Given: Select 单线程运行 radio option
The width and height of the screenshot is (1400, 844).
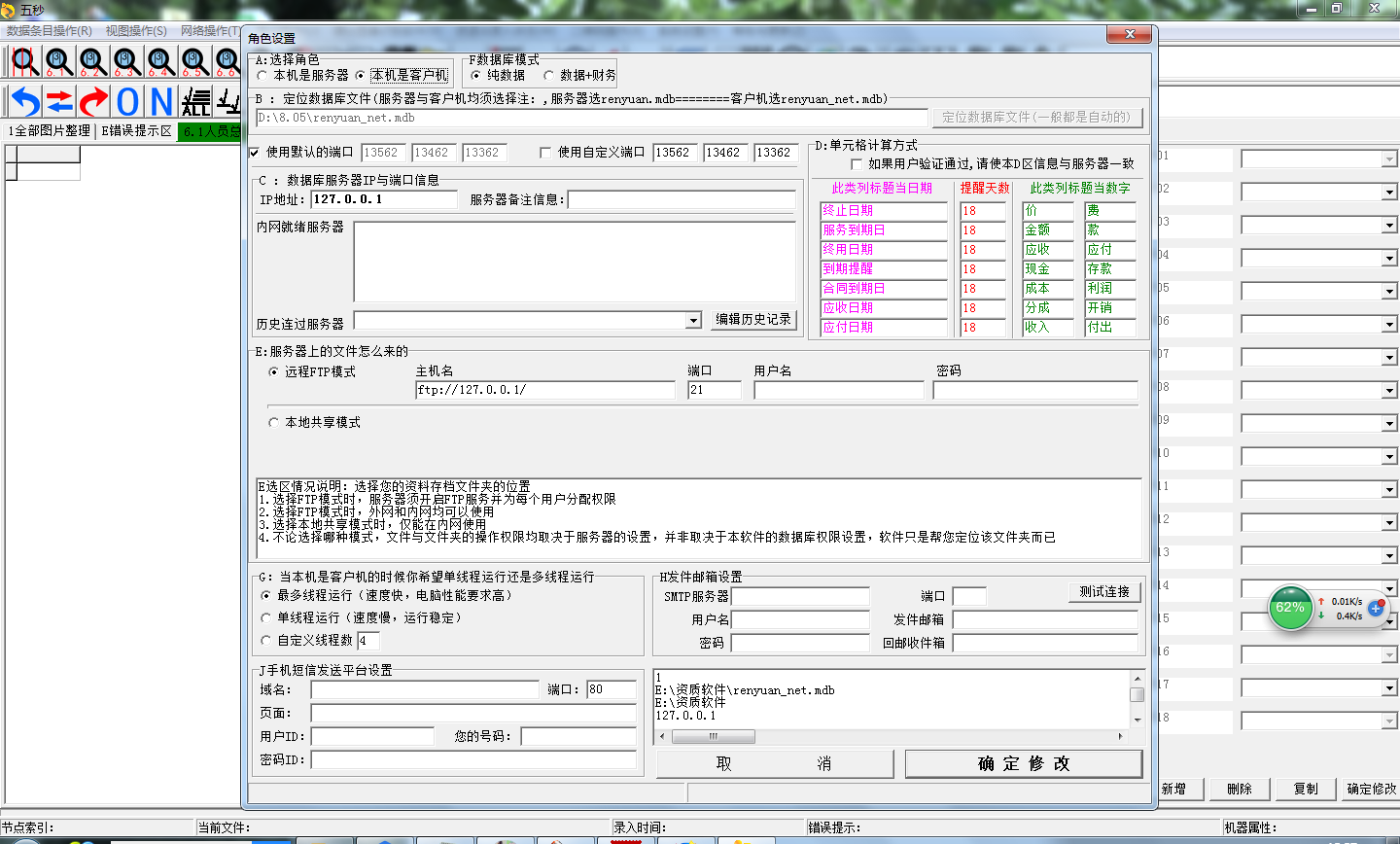Looking at the screenshot, I should [266, 618].
